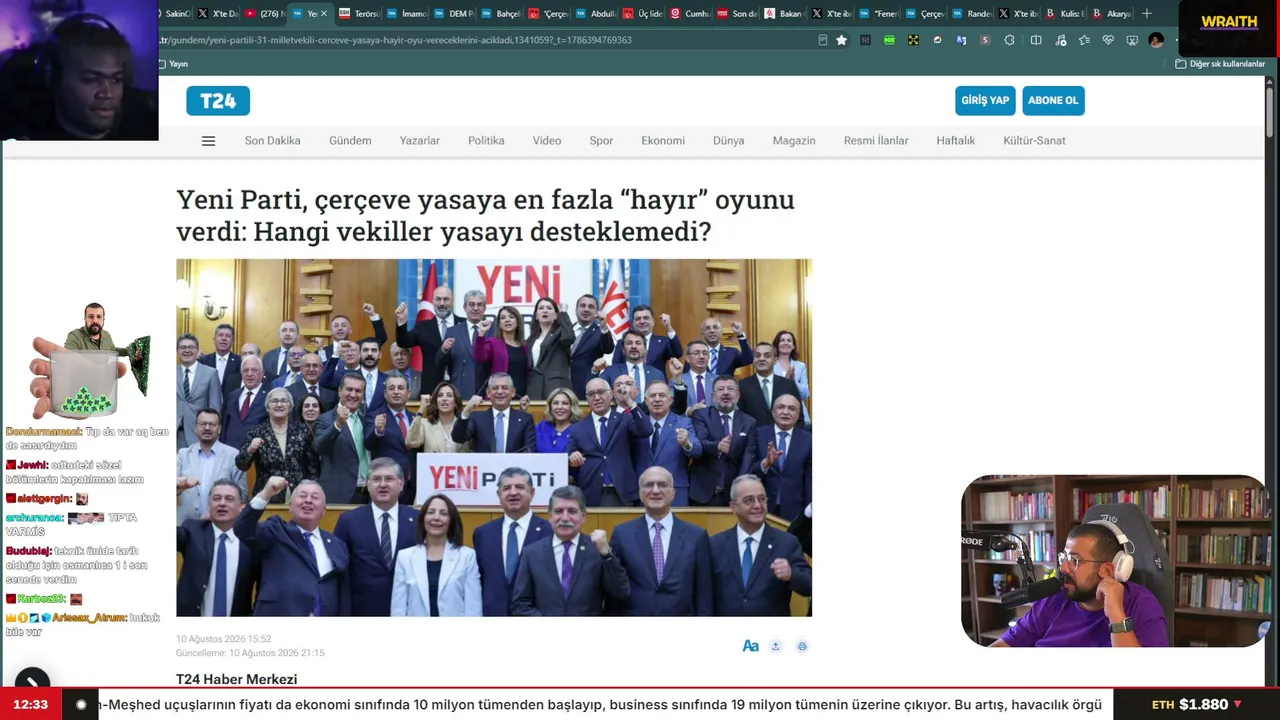The image size is (1280, 720).
Task: Click the 'T24 Haber Merkezi' byline
Action: [237, 679]
